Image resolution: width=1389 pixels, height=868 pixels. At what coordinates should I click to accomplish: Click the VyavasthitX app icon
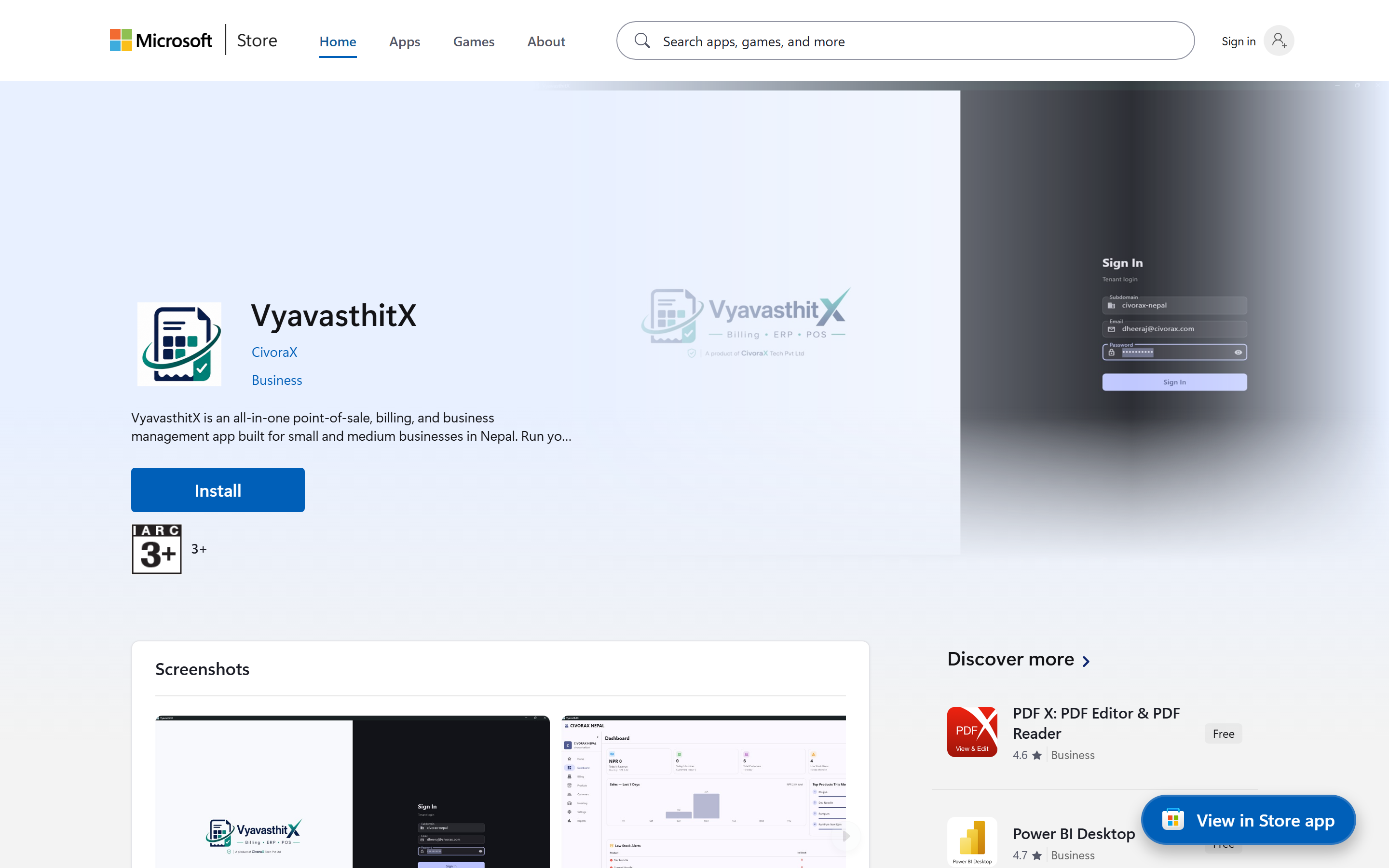pyautogui.click(x=179, y=344)
